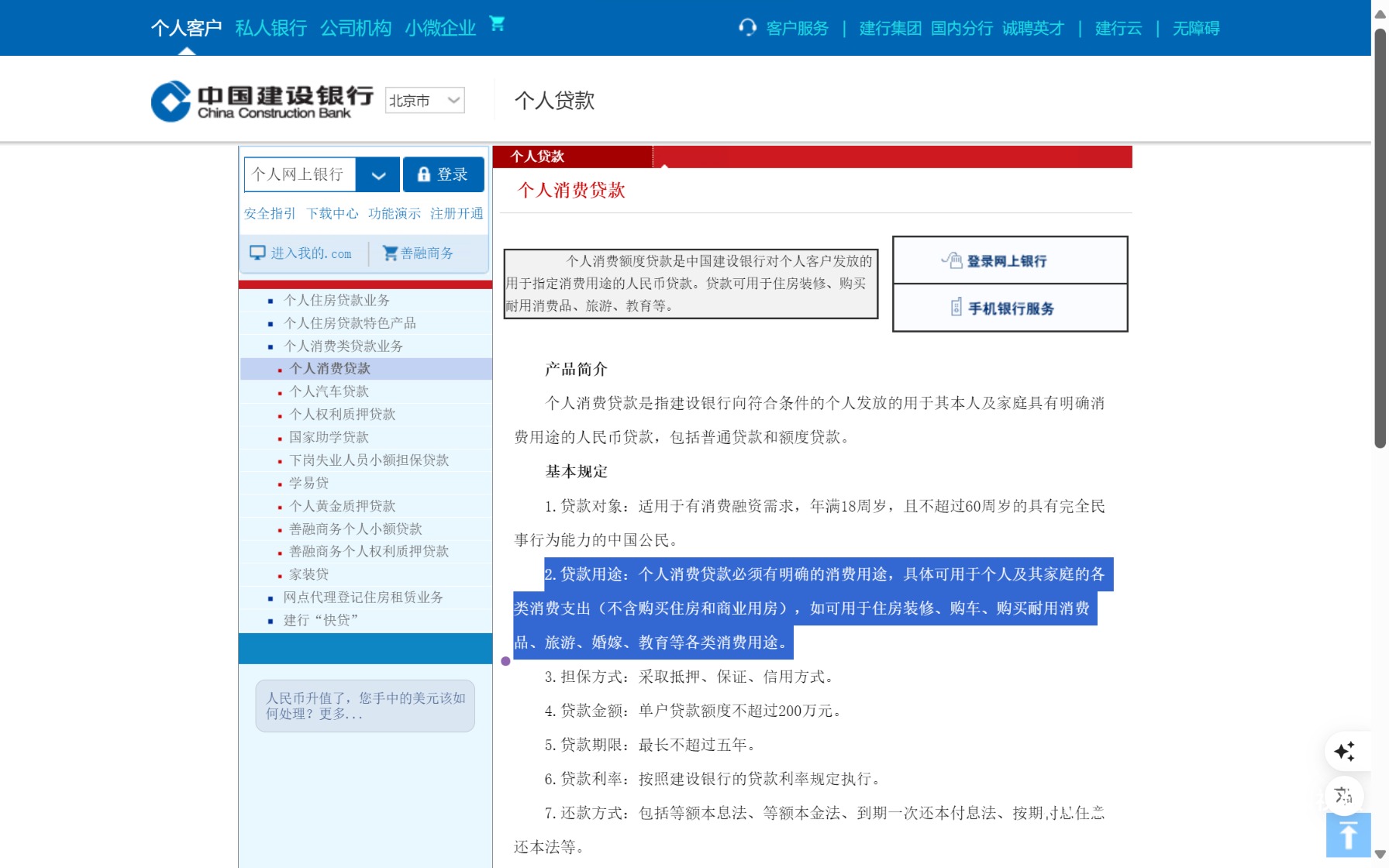Select the 公司机构 menu item
Image resolution: width=1389 pixels, height=868 pixels.
point(355,27)
